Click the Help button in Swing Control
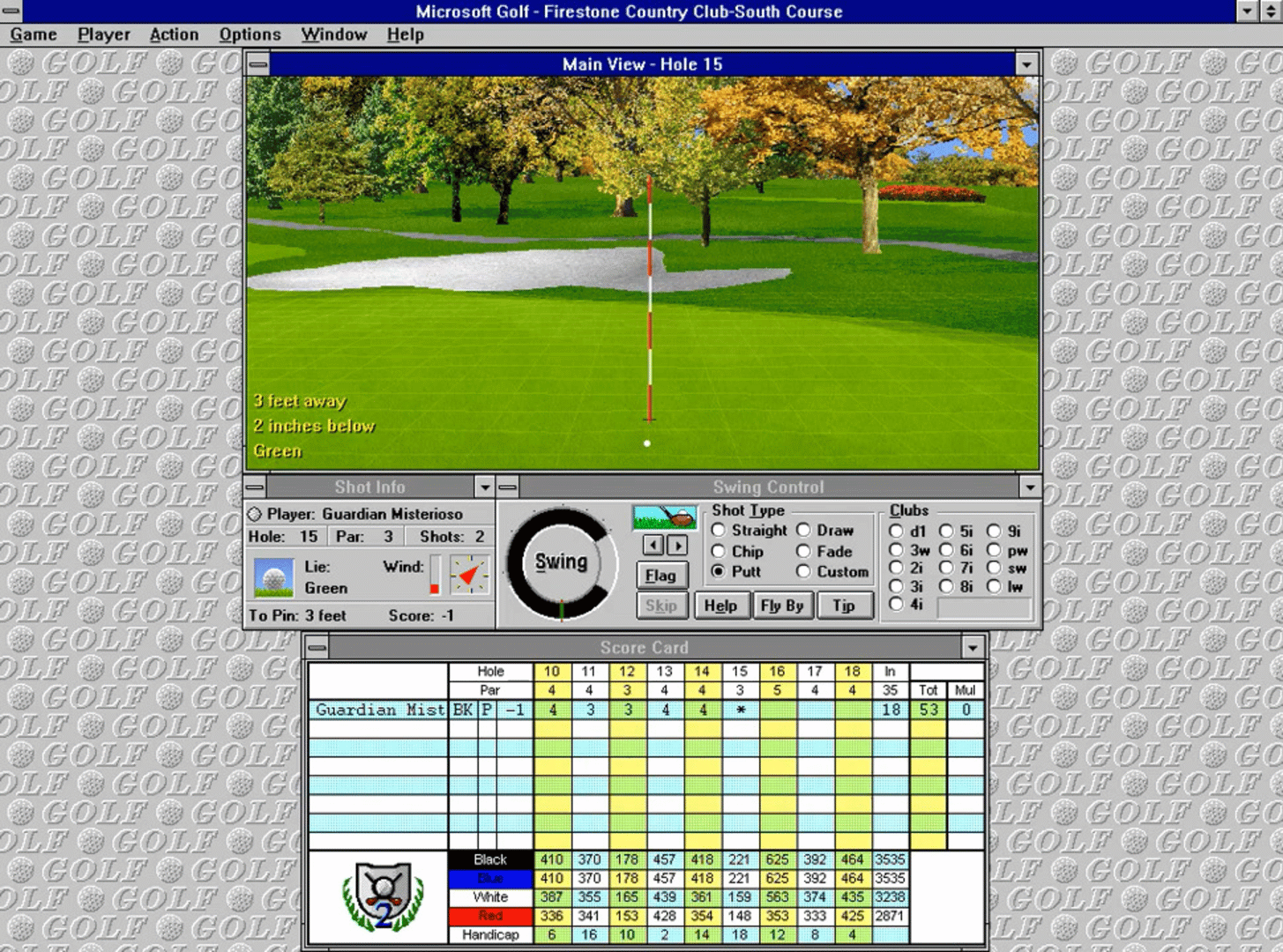Screen dimensions: 1283x952 click(720, 606)
